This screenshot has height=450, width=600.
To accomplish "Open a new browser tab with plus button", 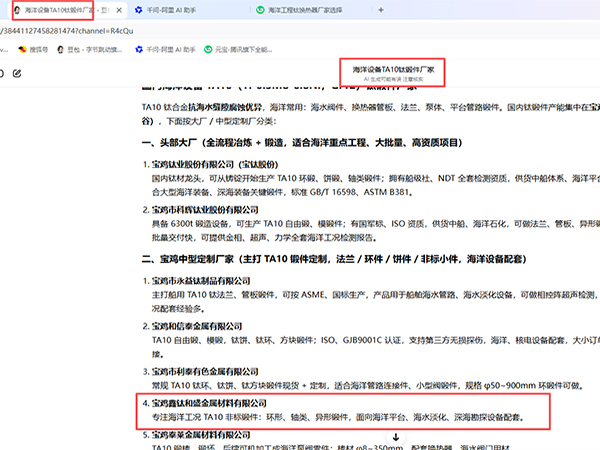I will [x=381, y=10].
